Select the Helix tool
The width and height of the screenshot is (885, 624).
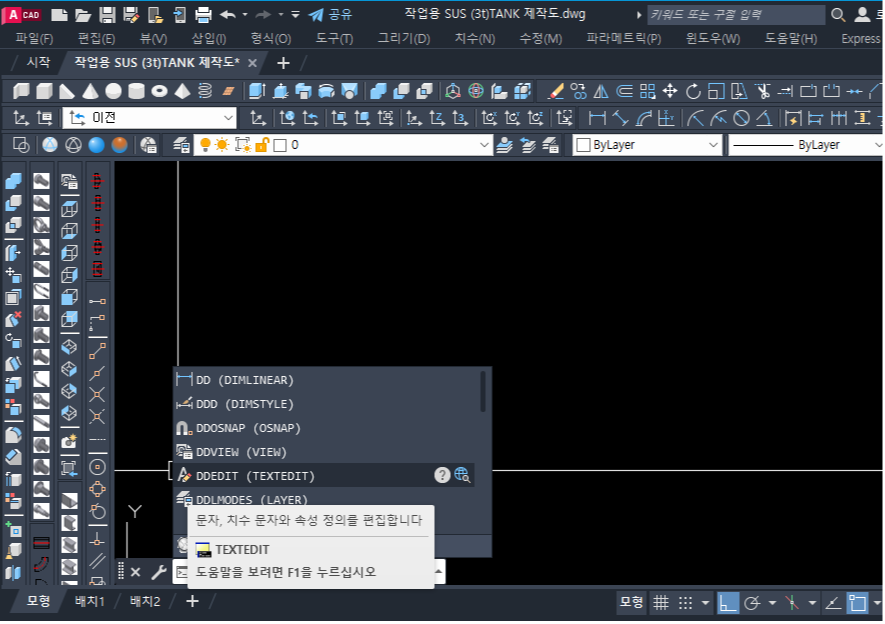(205, 91)
